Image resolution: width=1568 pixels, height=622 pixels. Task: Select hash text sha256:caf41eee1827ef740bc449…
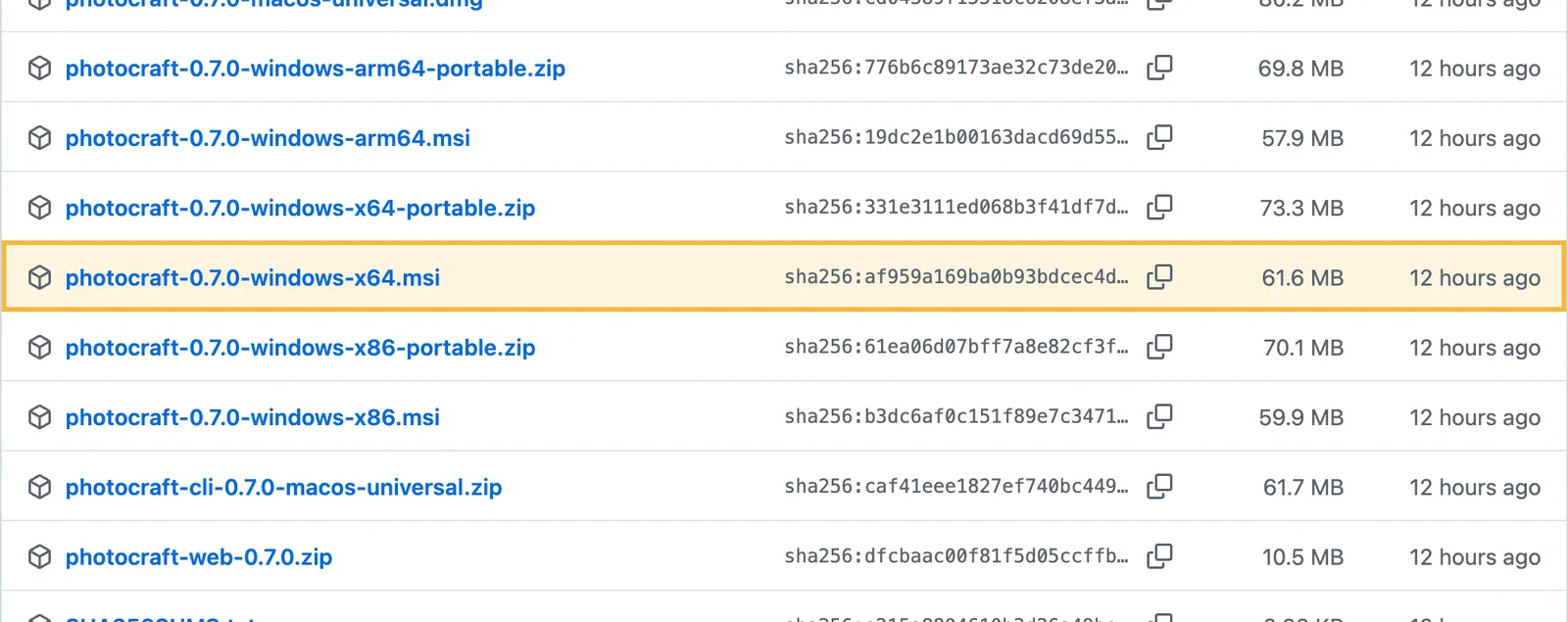click(x=956, y=486)
